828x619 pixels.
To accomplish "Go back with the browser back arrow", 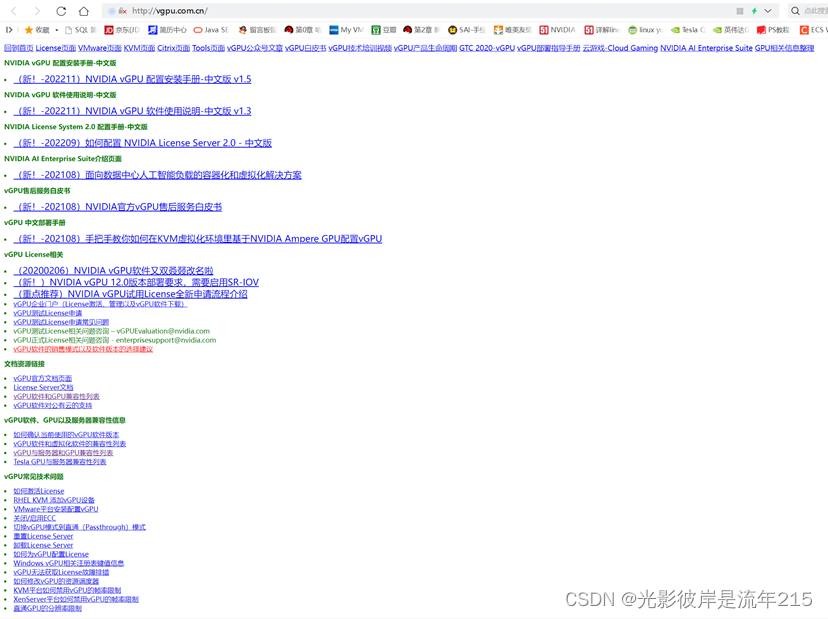I will pos(14,11).
